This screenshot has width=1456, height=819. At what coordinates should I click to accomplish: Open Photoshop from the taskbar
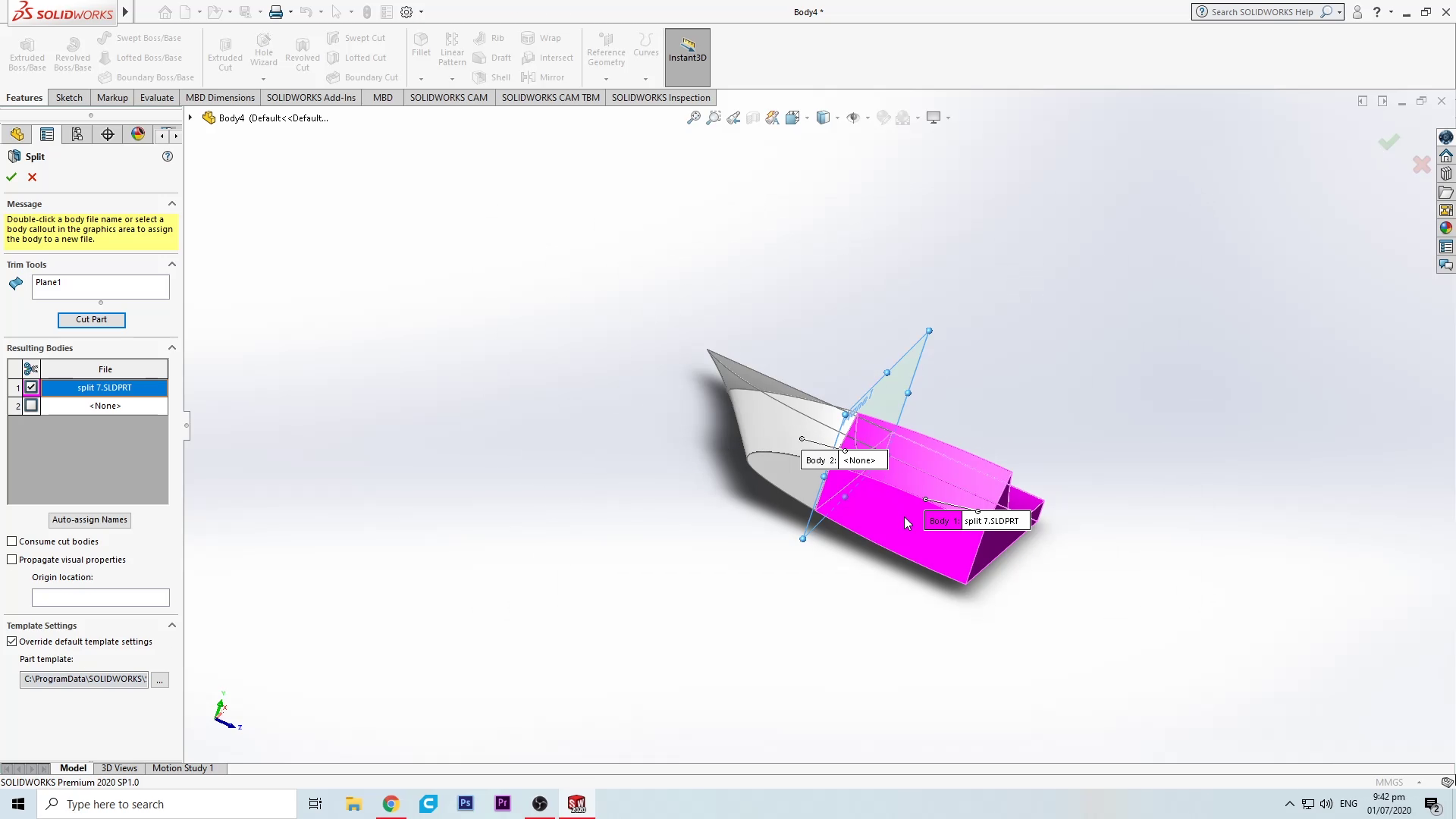pos(466,804)
